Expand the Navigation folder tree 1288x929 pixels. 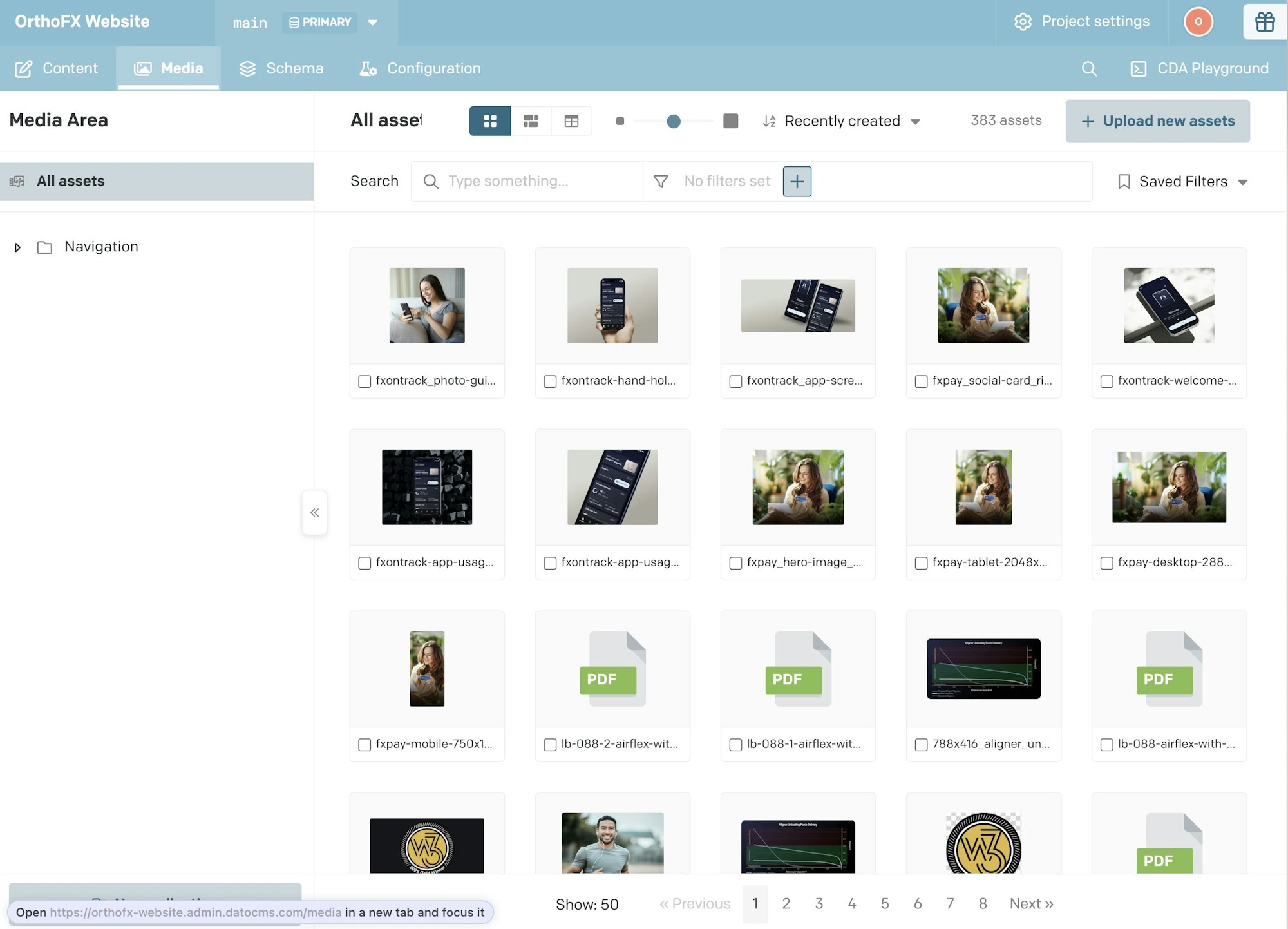17,247
